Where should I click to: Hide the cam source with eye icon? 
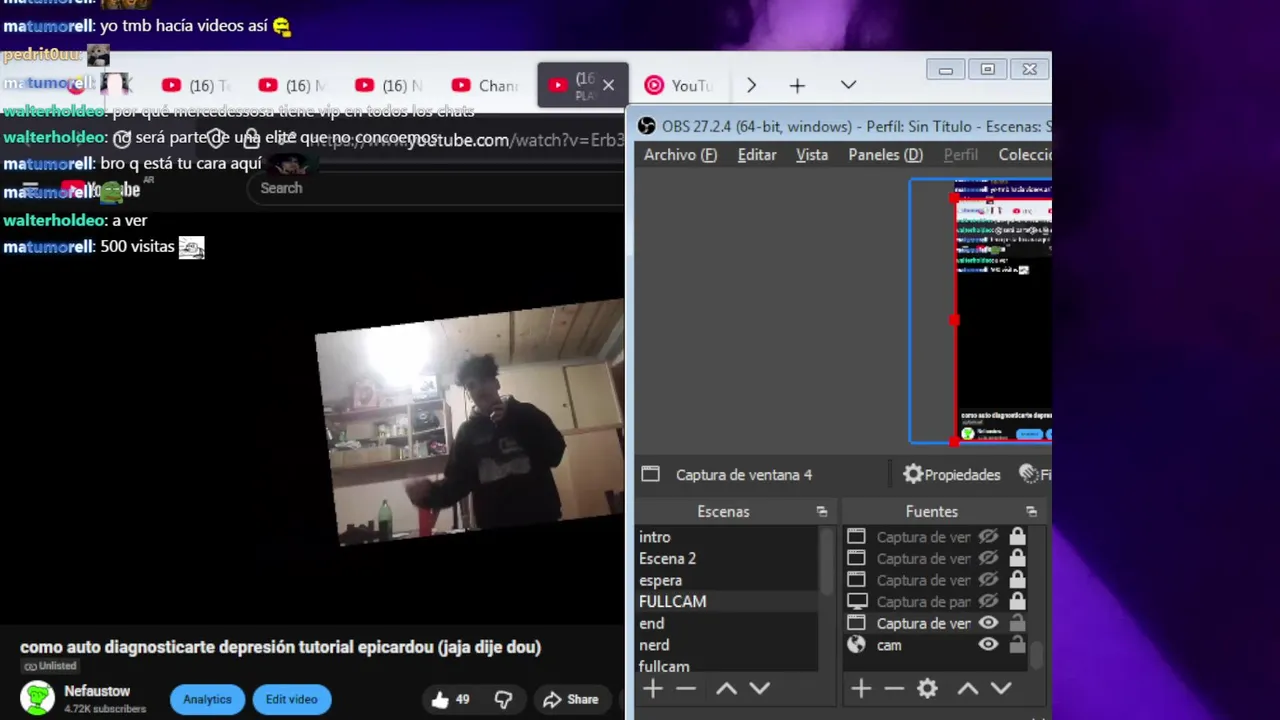point(988,645)
